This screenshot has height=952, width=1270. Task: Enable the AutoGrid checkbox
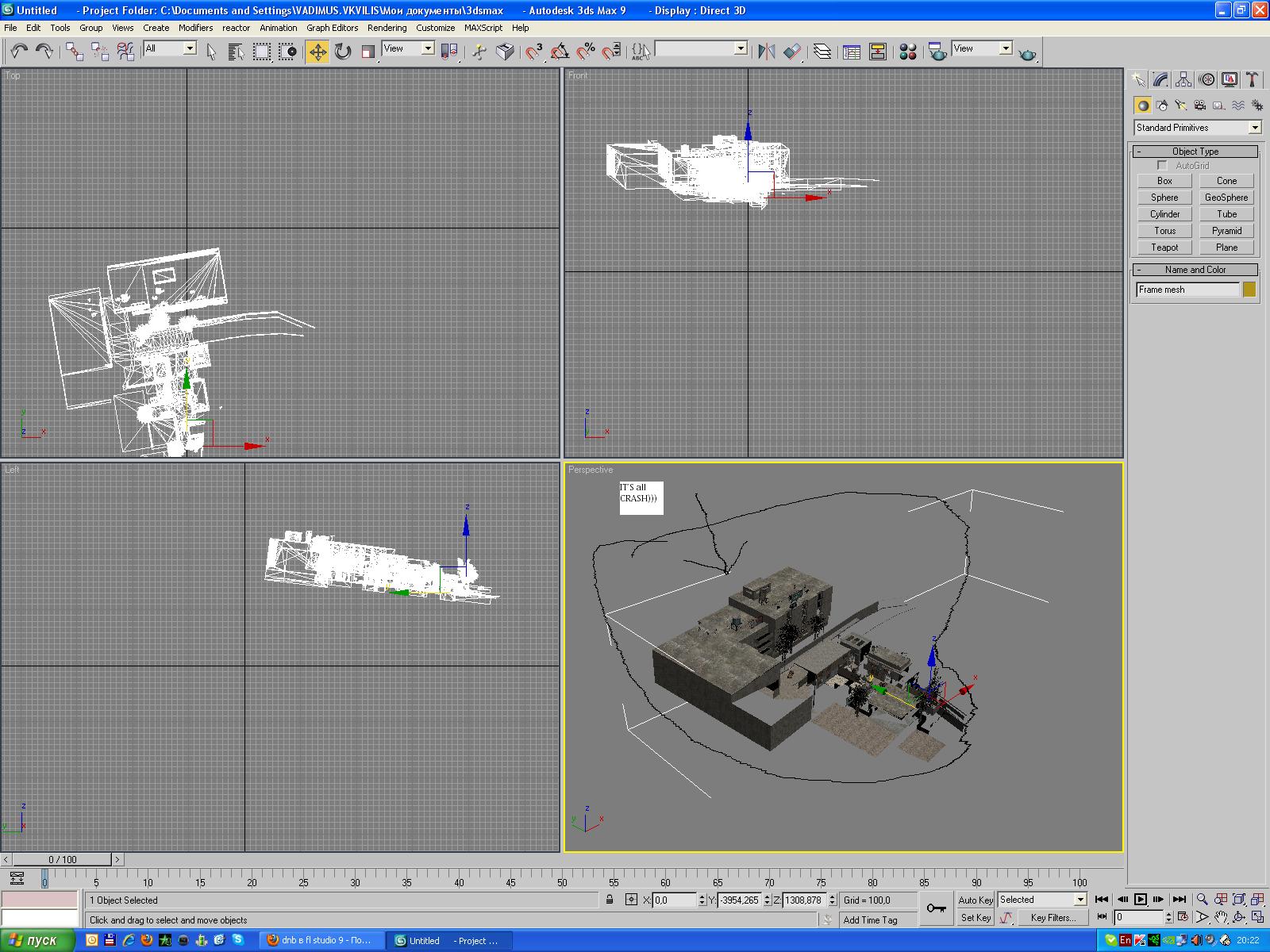[1163, 165]
